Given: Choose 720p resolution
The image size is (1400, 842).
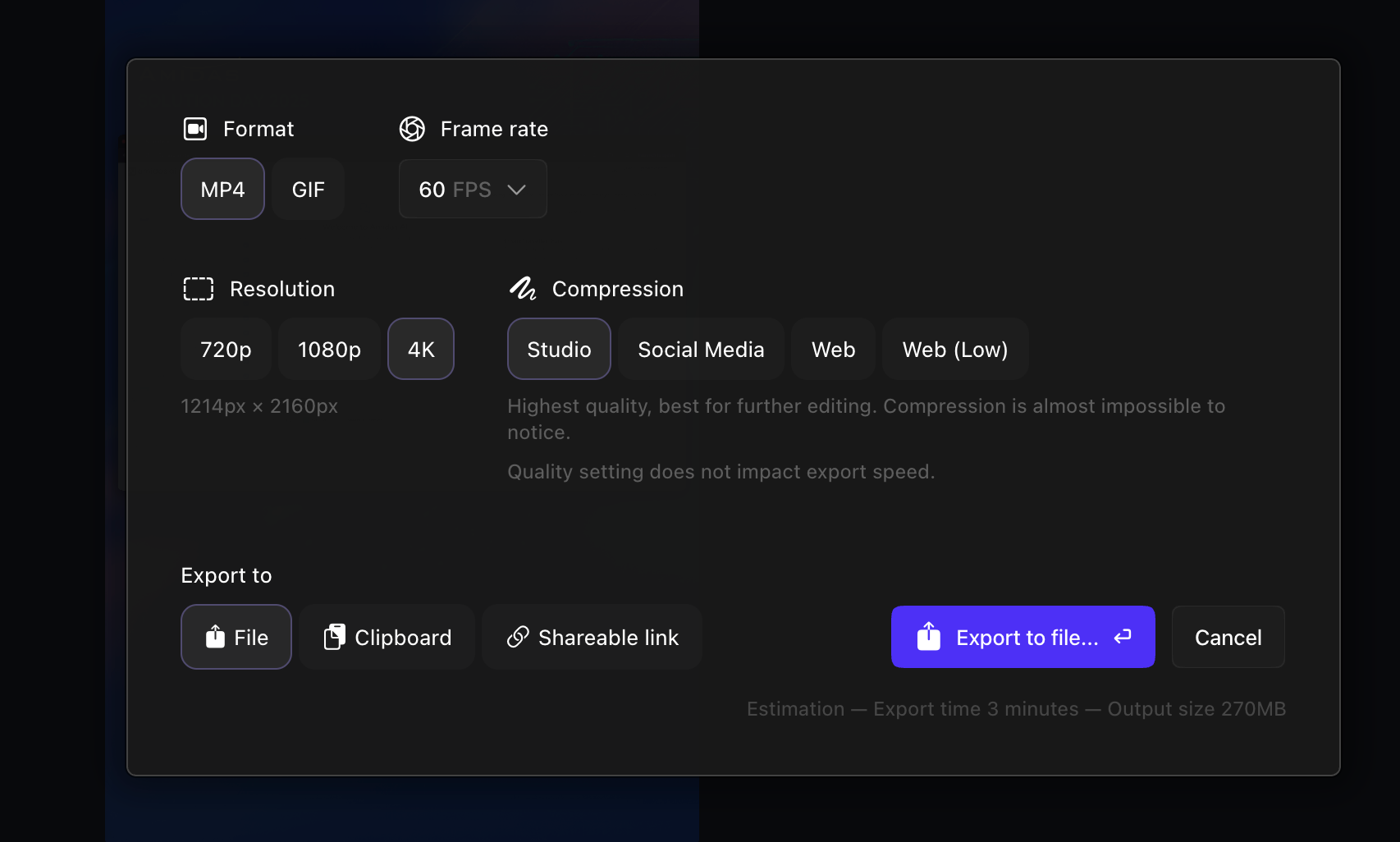Looking at the screenshot, I should pyautogui.click(x=226, y=349).
